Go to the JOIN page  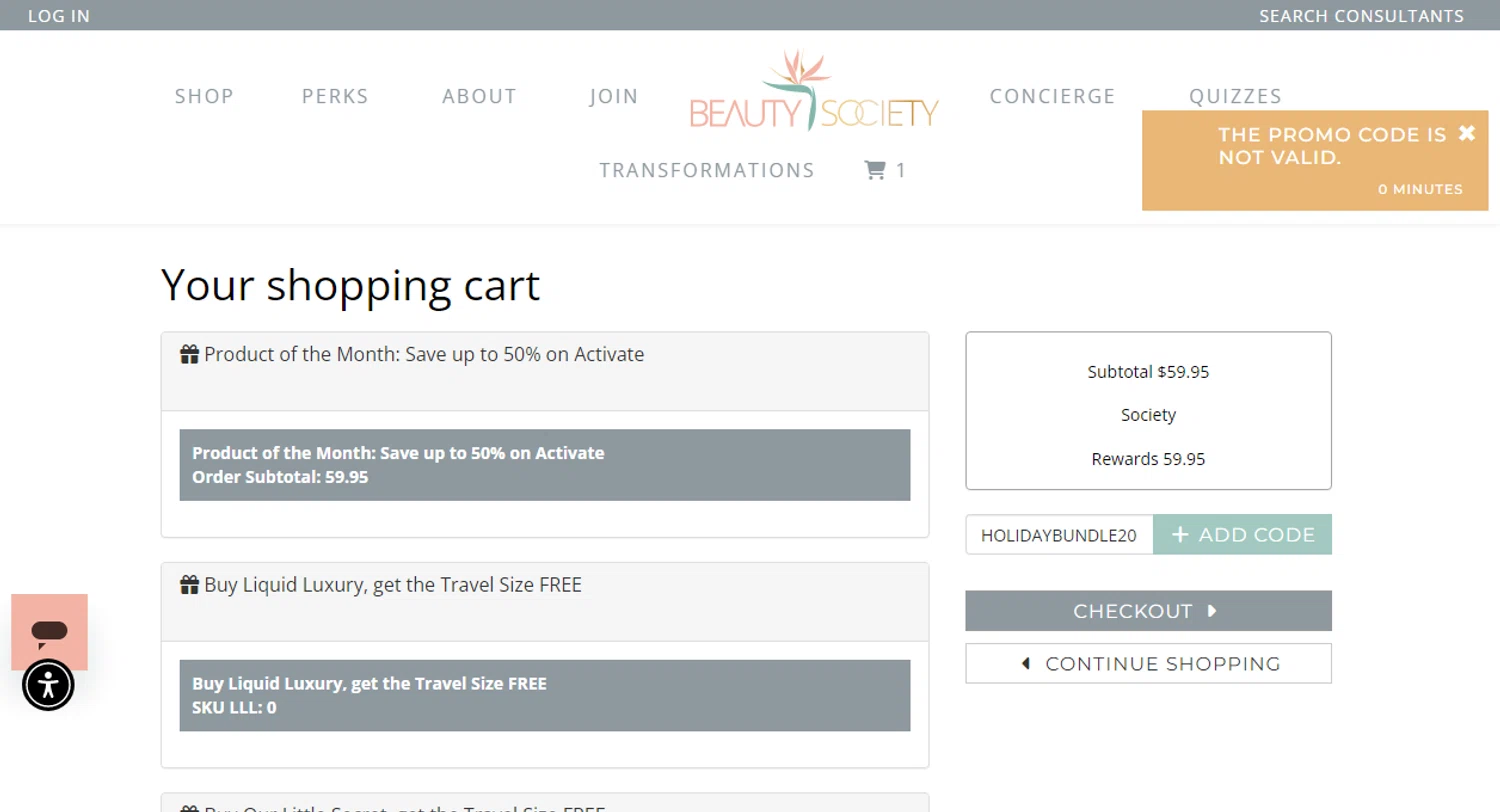[614, 96]
